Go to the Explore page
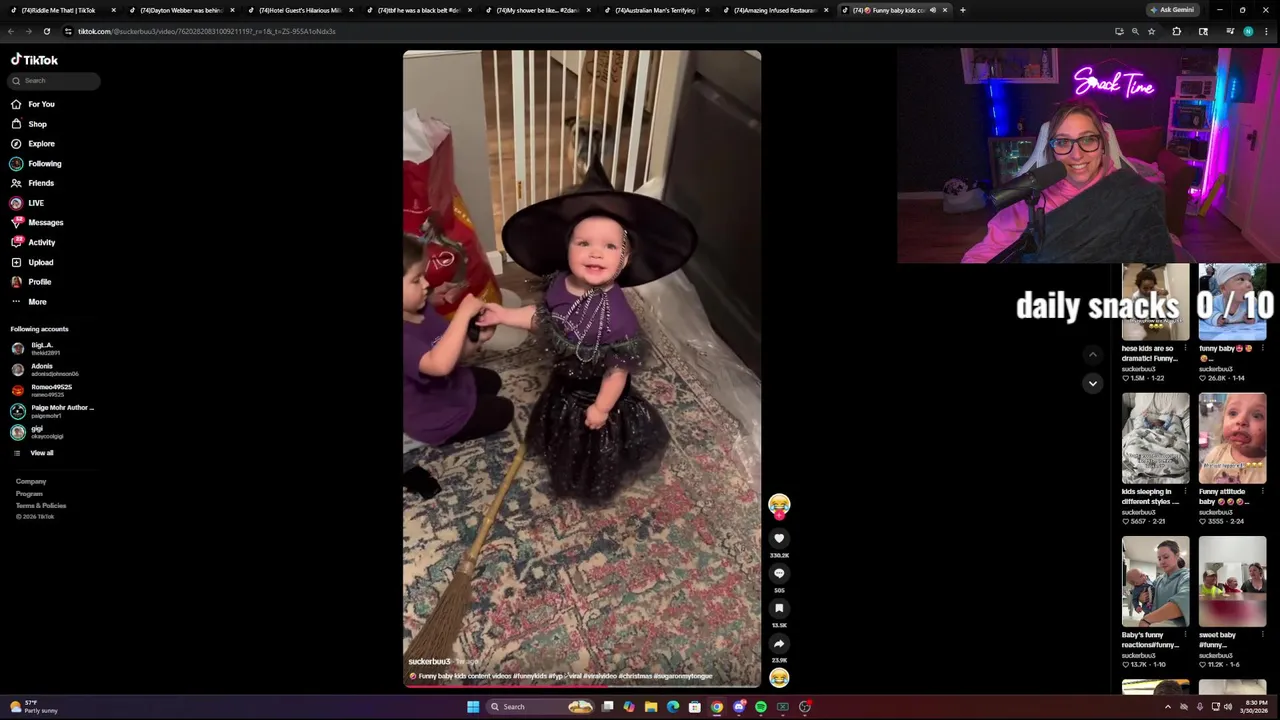 coord(33,144)
